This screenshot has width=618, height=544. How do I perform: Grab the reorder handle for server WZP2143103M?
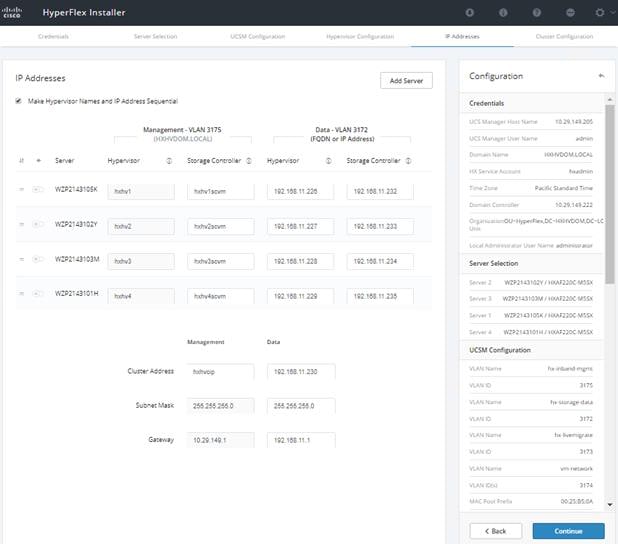(x=22, y=259)
